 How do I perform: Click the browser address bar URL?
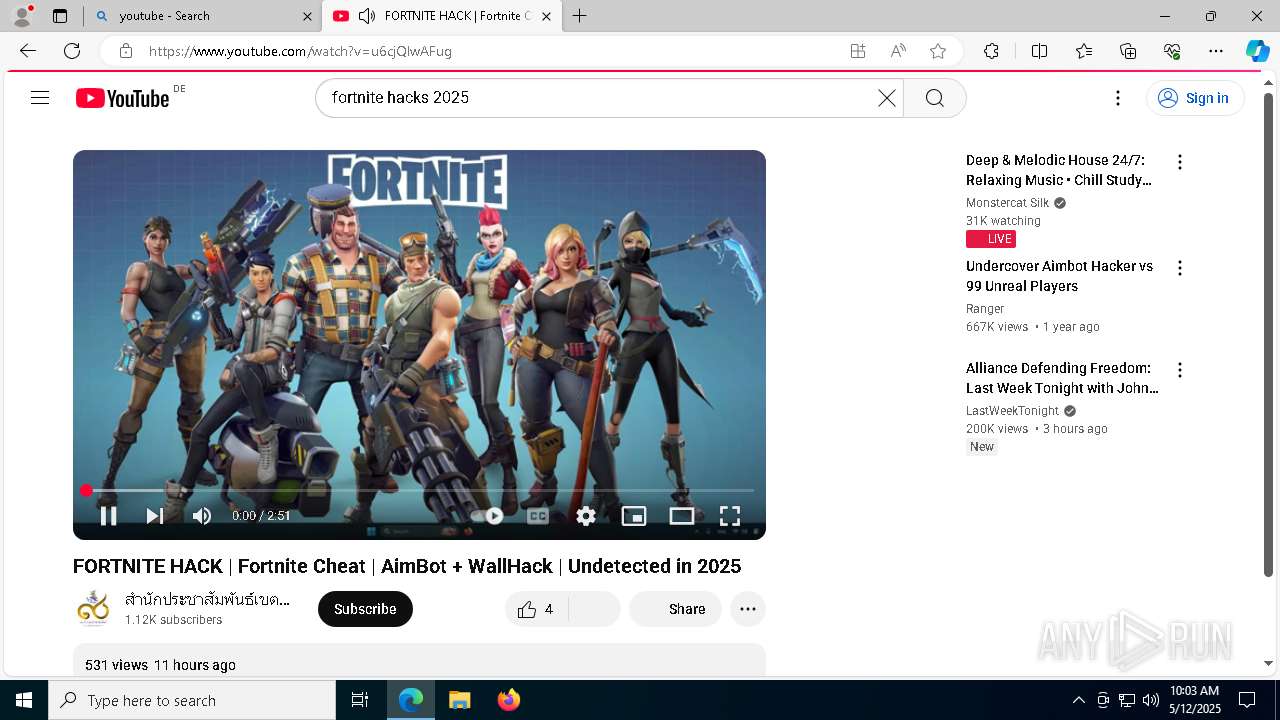click(x=300, y=51)
